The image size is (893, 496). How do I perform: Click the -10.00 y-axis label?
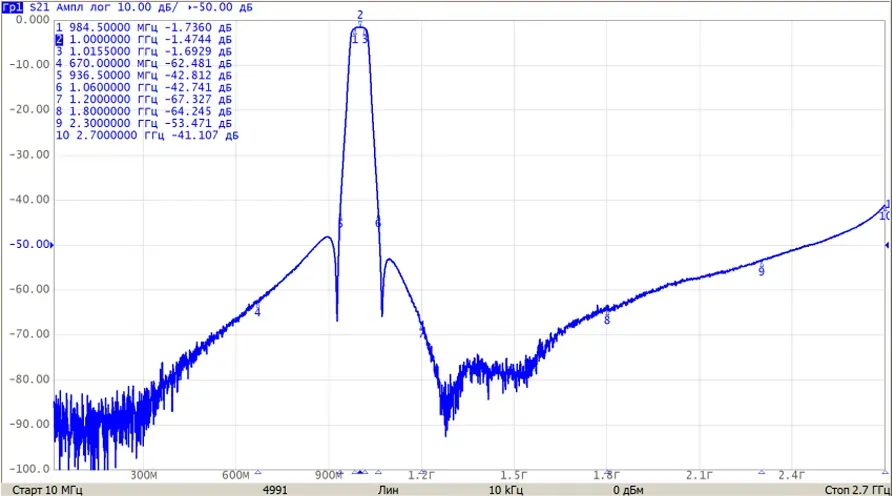click(30, 64)
